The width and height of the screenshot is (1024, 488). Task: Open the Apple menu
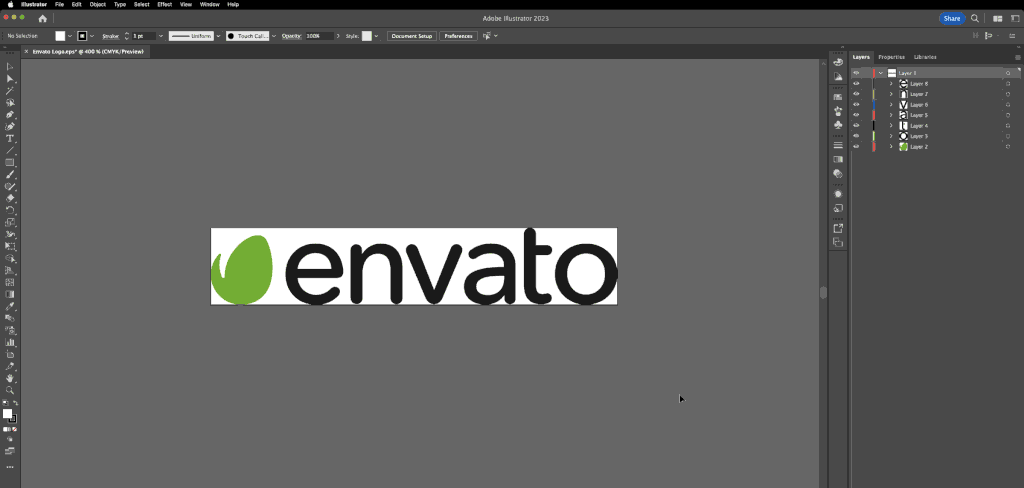pyautogui.click(x=10, y=4)
